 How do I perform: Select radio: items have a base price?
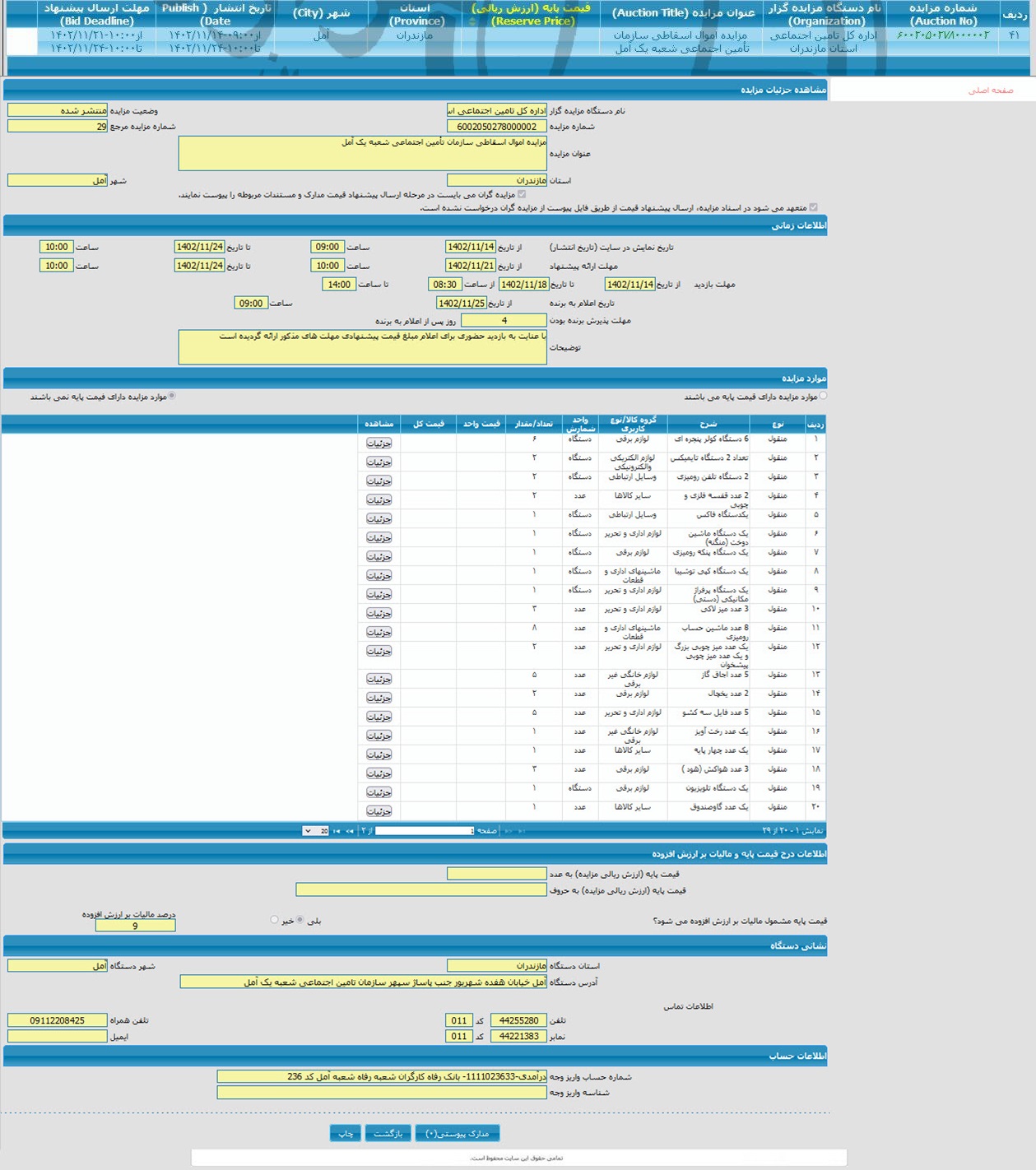823,397
